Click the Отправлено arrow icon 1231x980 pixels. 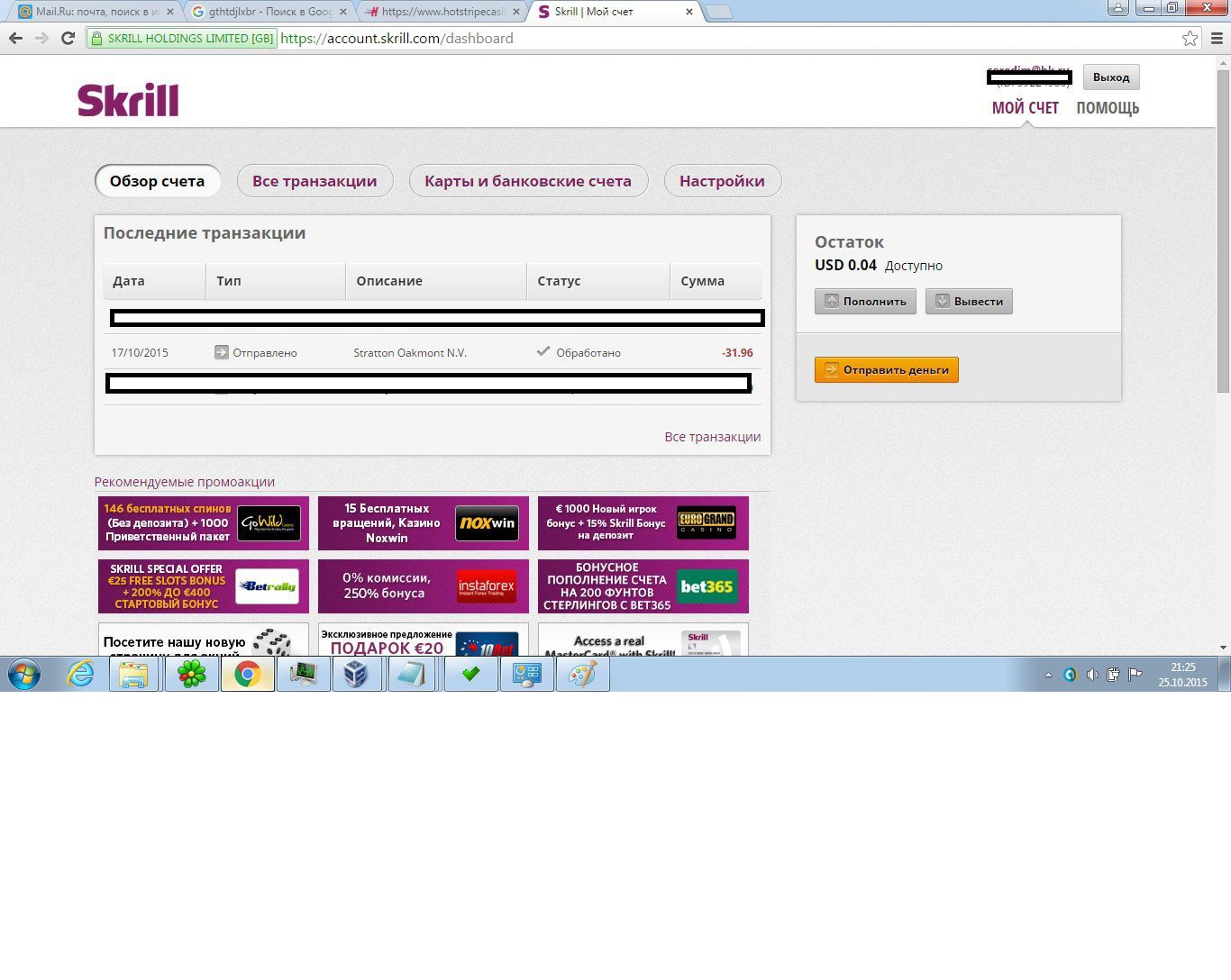(222, 352)
